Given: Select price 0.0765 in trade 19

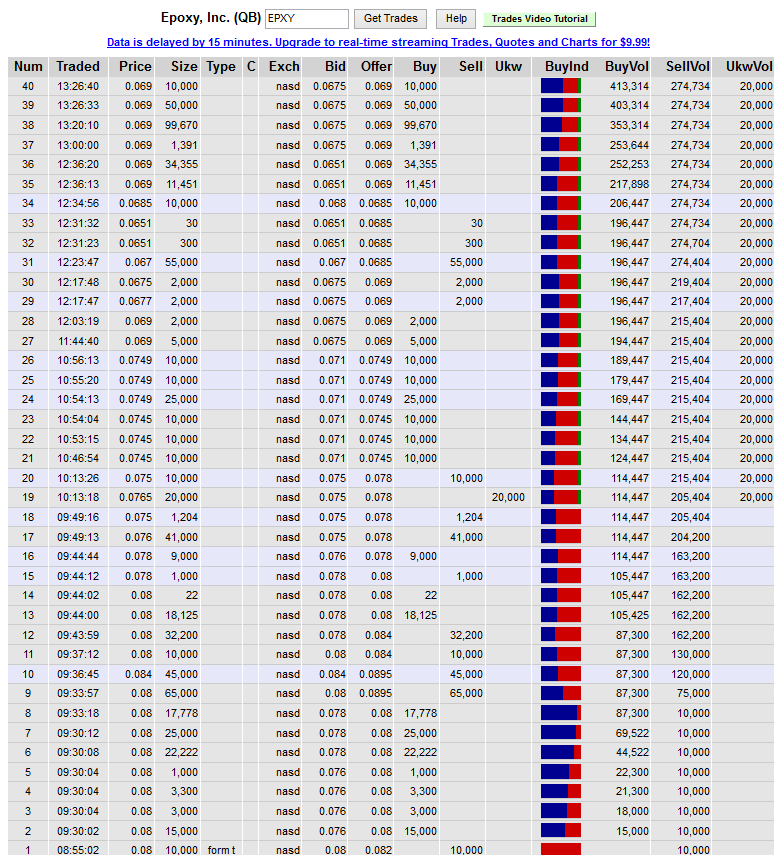Looking at the screenshot, I should coord(135,497).
